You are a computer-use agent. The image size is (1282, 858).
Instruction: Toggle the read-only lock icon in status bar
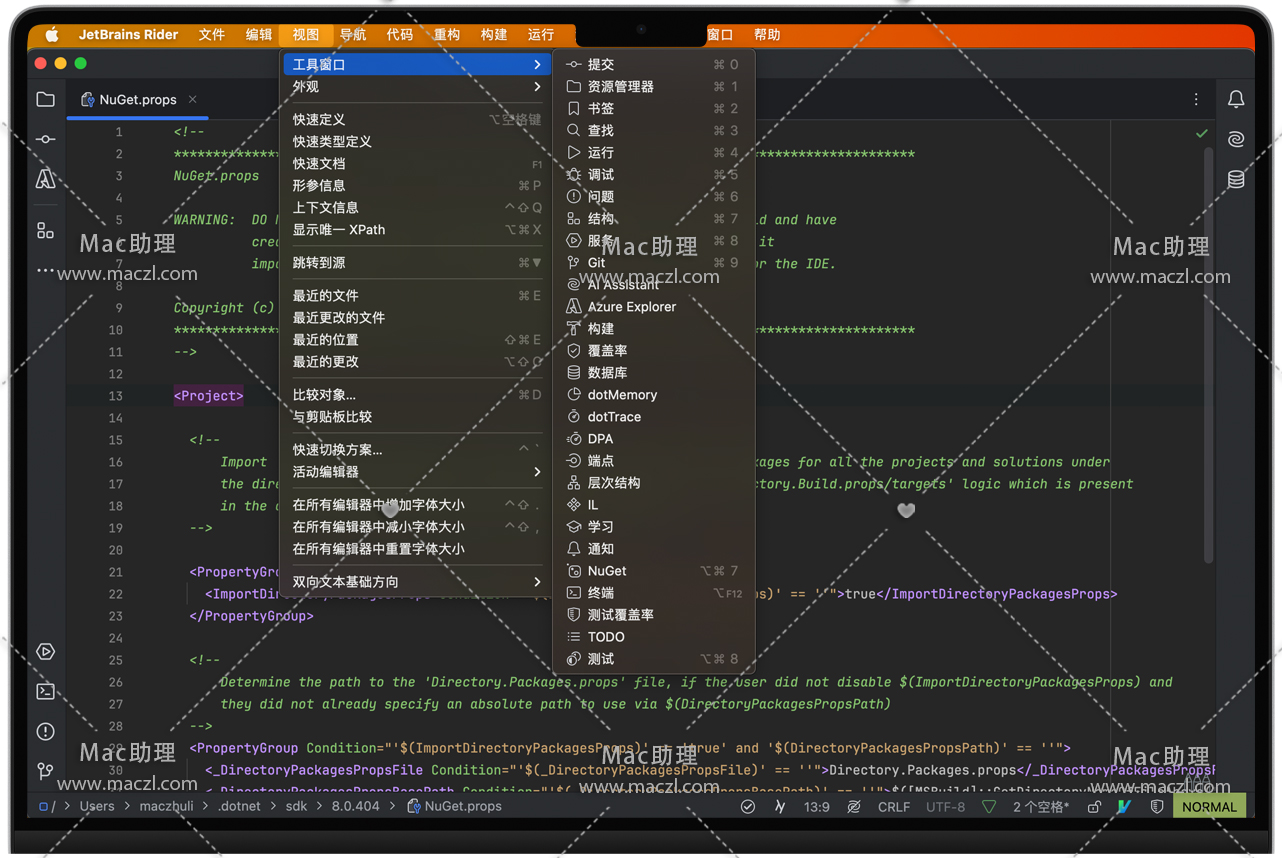(1094, 807)
